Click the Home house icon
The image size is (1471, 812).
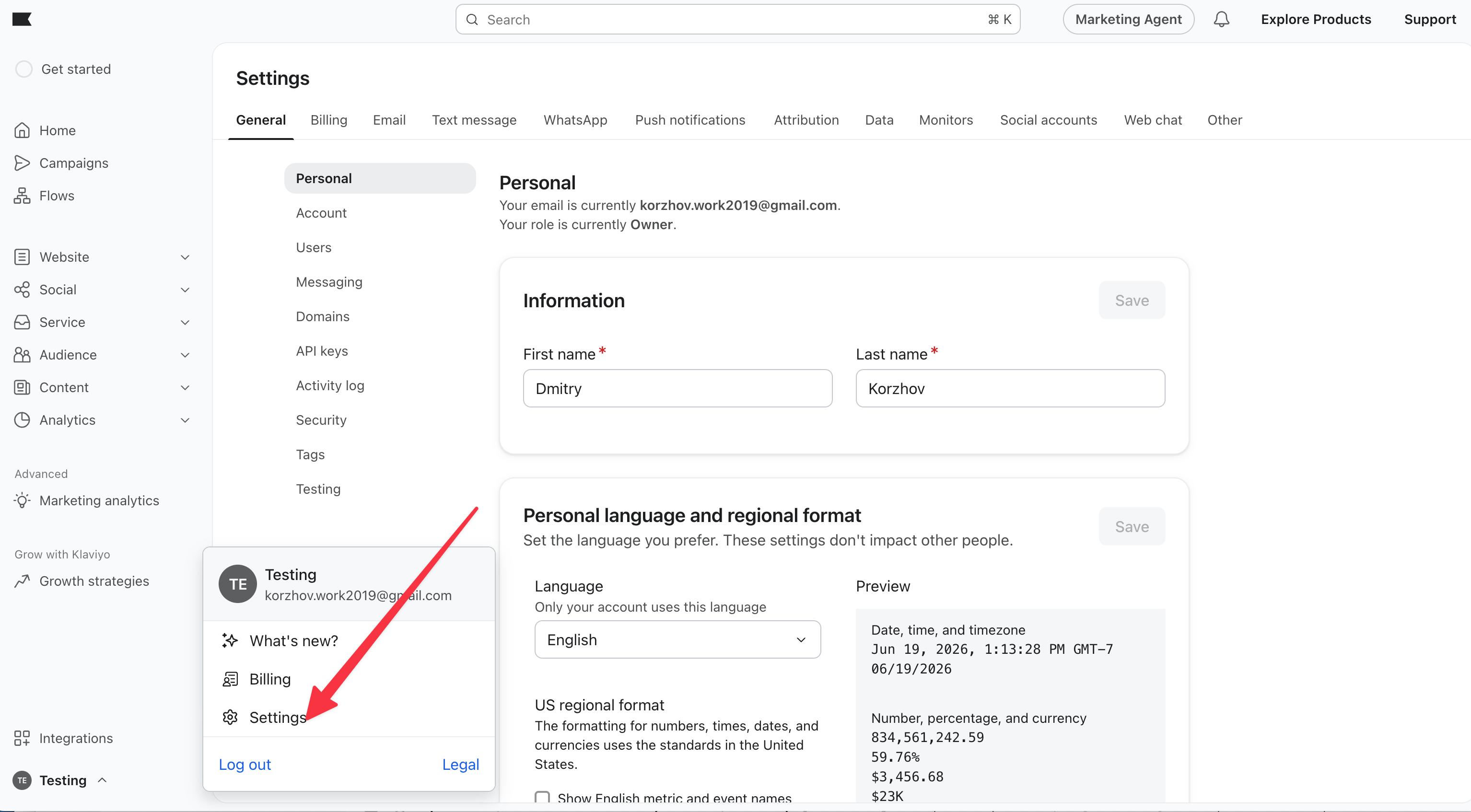click(x=22, y=130)
